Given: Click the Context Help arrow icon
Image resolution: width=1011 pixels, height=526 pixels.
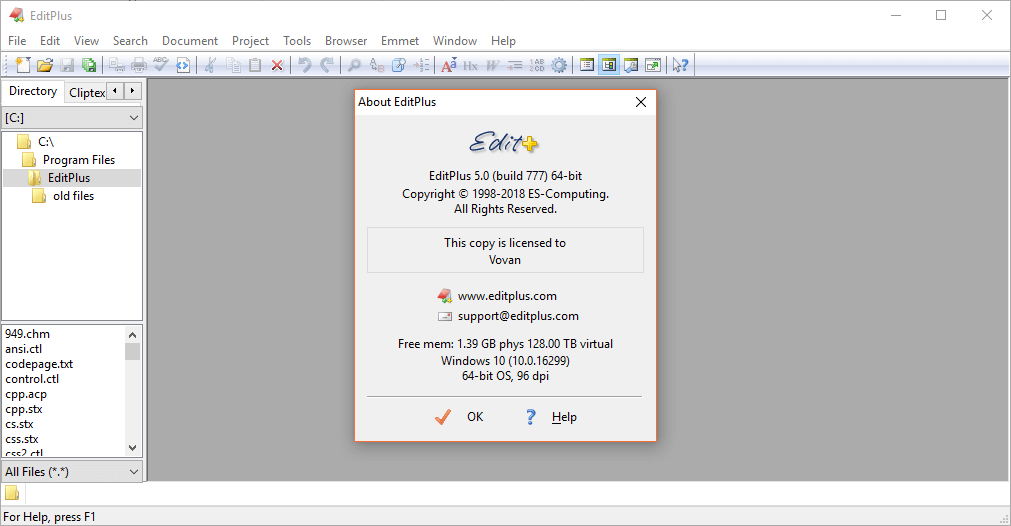Looking at the screenshot, I should pos(680,64).
